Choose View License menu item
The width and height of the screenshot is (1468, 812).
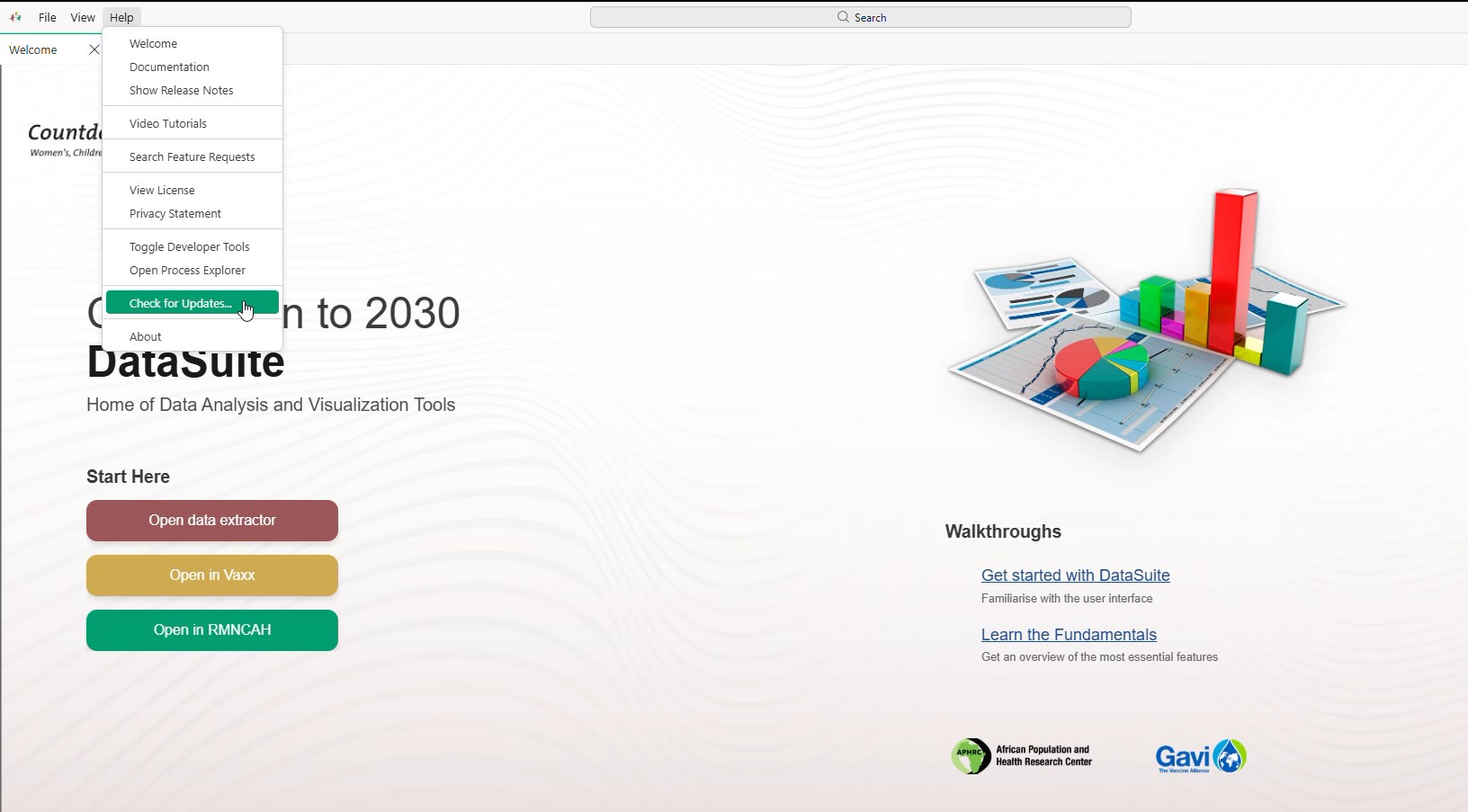[x=192, y=190]
